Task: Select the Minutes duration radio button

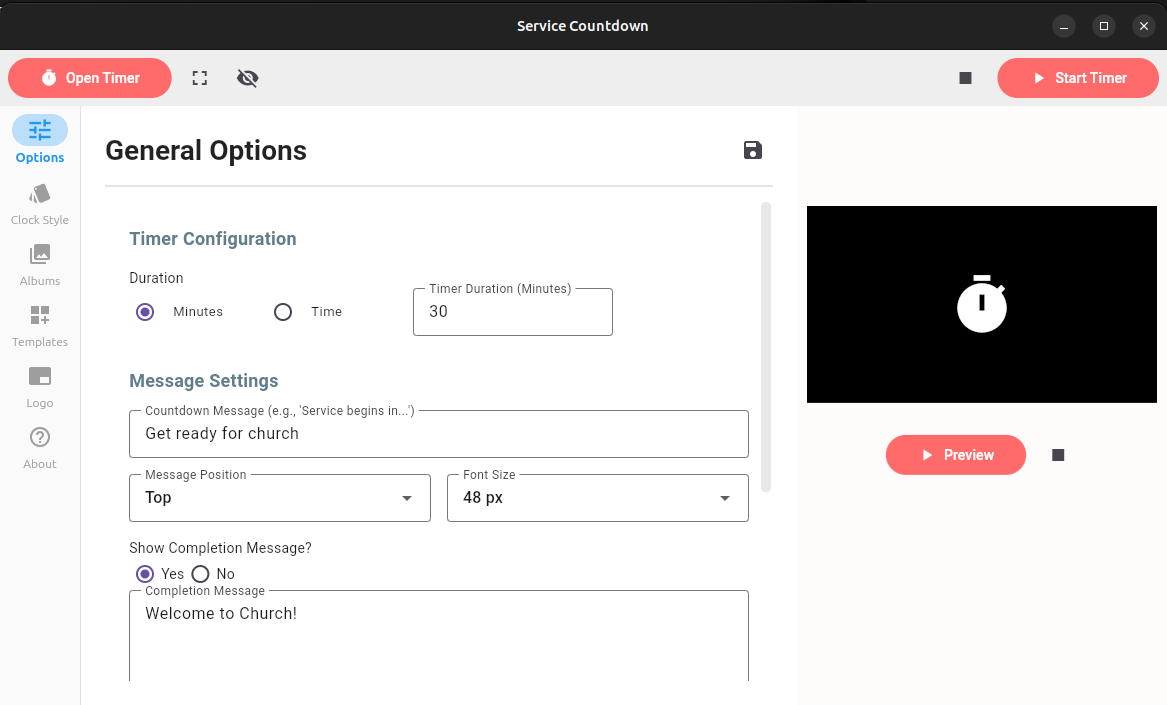Action: tap(145, 312)
